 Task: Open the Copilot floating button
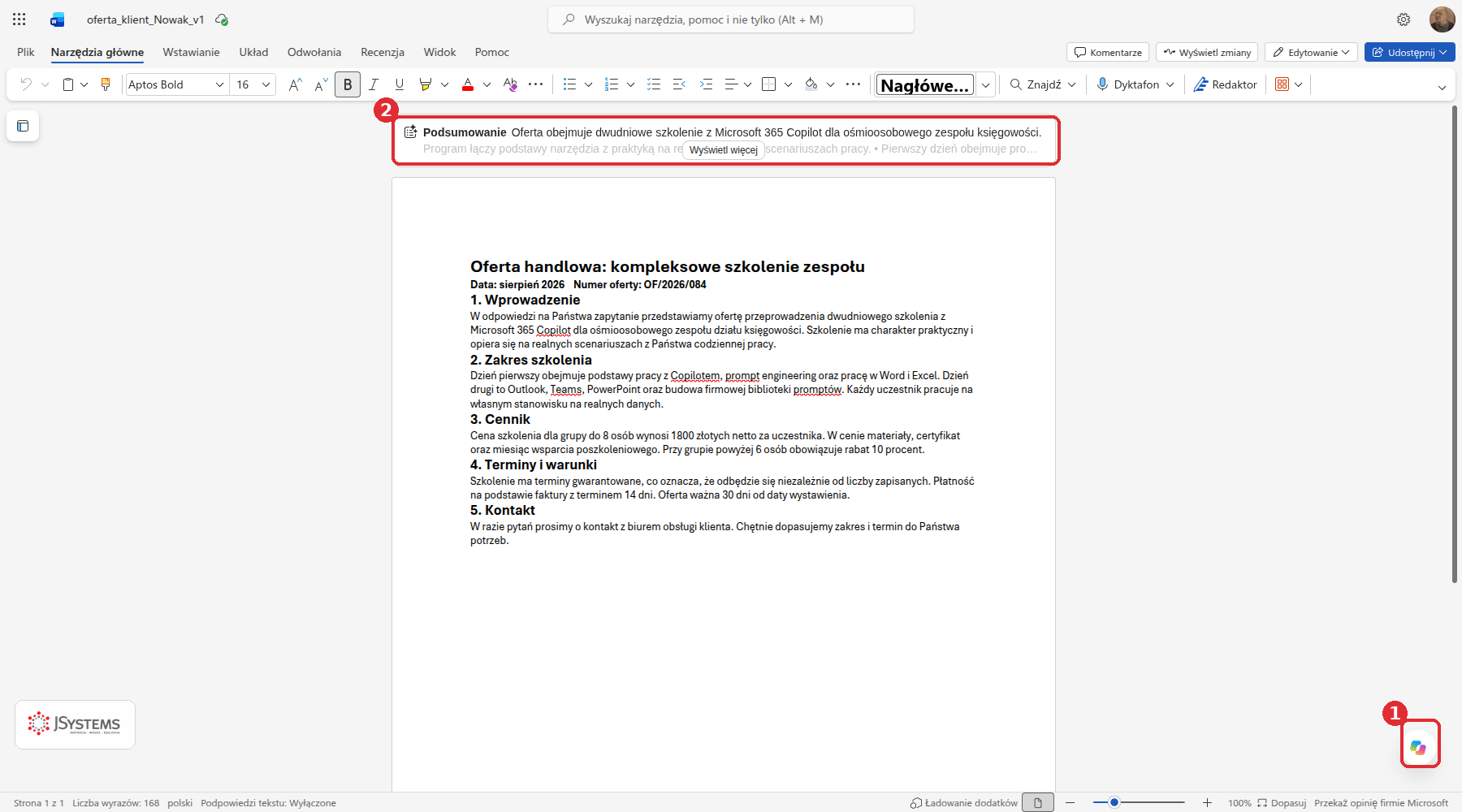[x=1419, y=747]
